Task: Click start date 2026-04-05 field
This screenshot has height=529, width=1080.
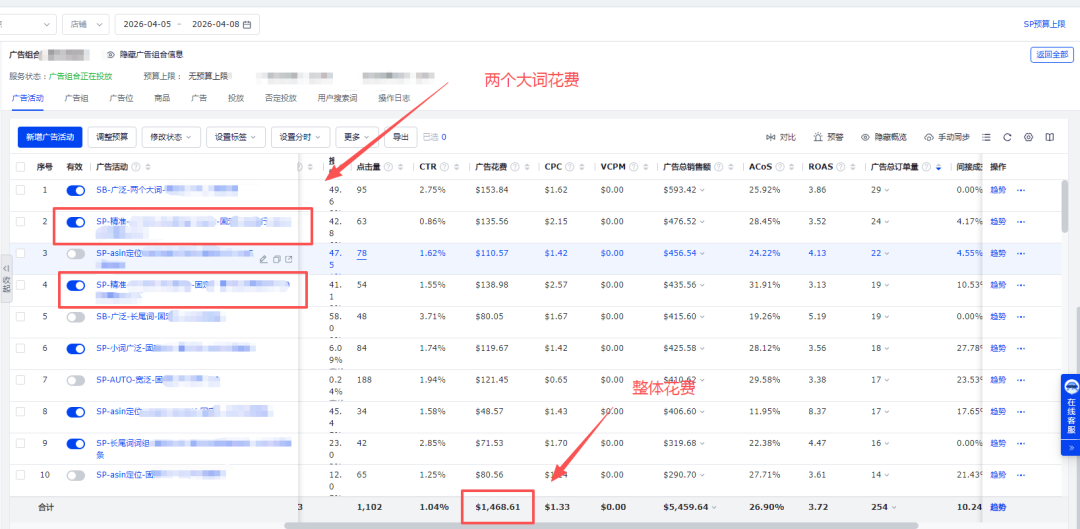Action: (x=147, y=25)
